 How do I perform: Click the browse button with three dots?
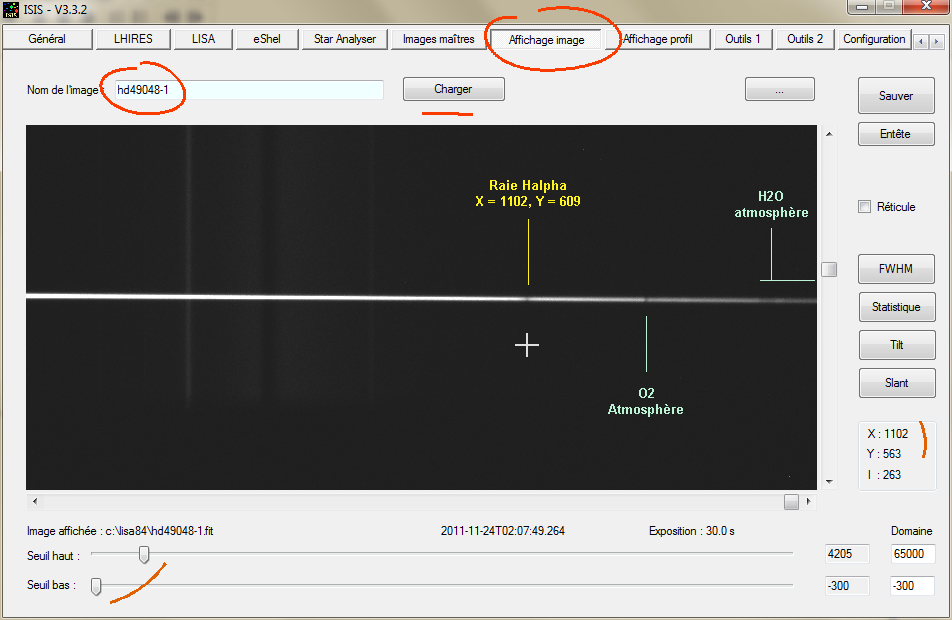[x=779, y=90]
